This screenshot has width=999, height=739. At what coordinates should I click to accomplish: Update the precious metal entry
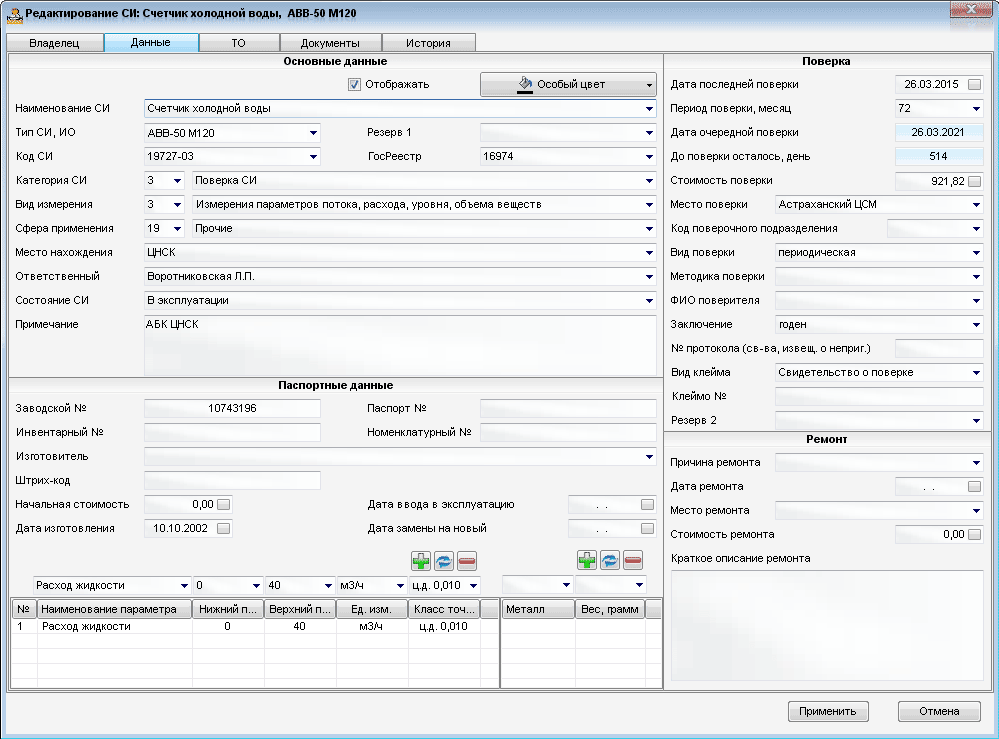[610, 561]
